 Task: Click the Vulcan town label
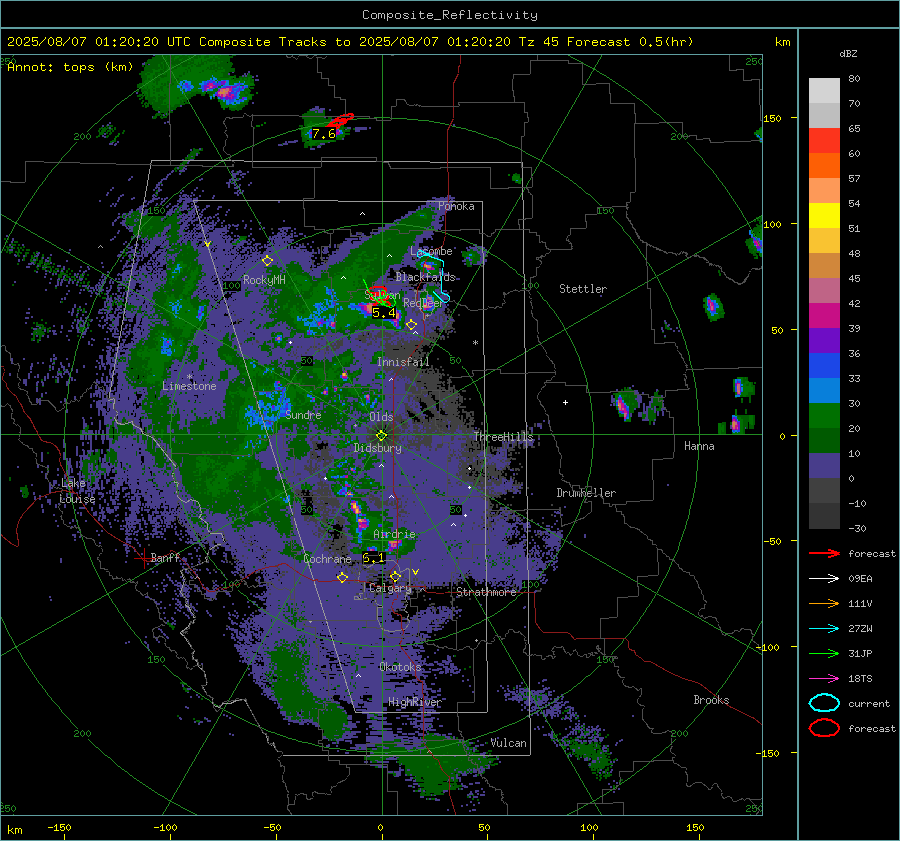coord(508,743)
